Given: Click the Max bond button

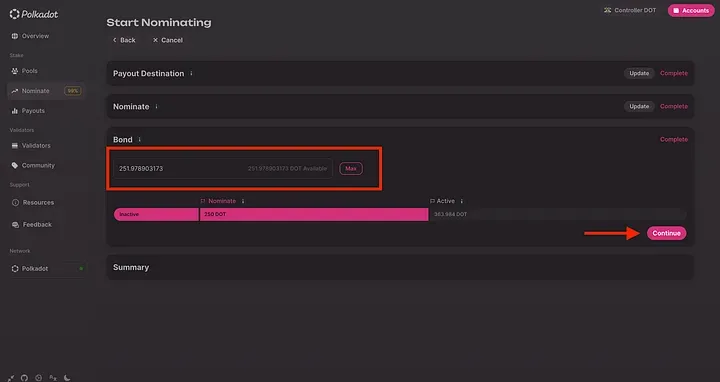Looking at the screenshot, I should coord(351,169).
